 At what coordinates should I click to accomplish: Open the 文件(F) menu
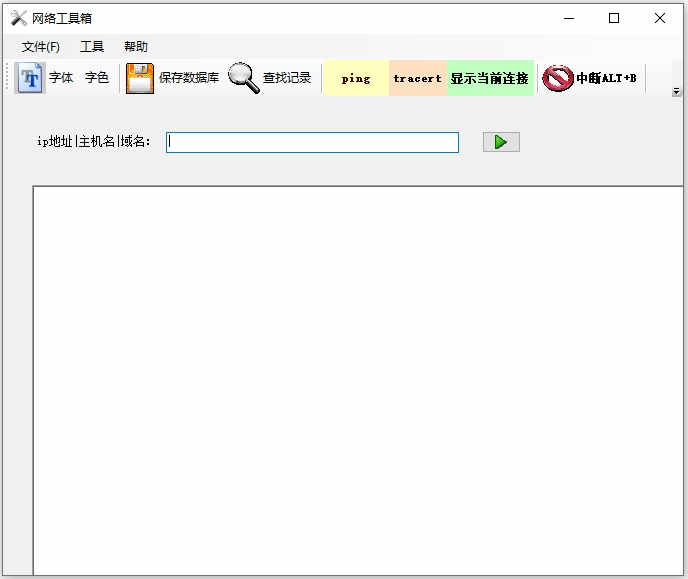pos(41,46)
